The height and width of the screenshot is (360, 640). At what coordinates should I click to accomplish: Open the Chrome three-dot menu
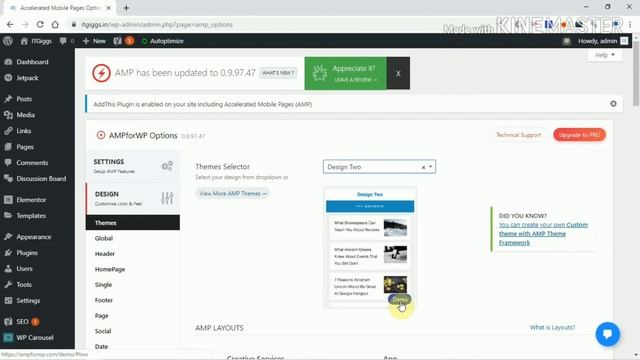[x=630, y=24]
